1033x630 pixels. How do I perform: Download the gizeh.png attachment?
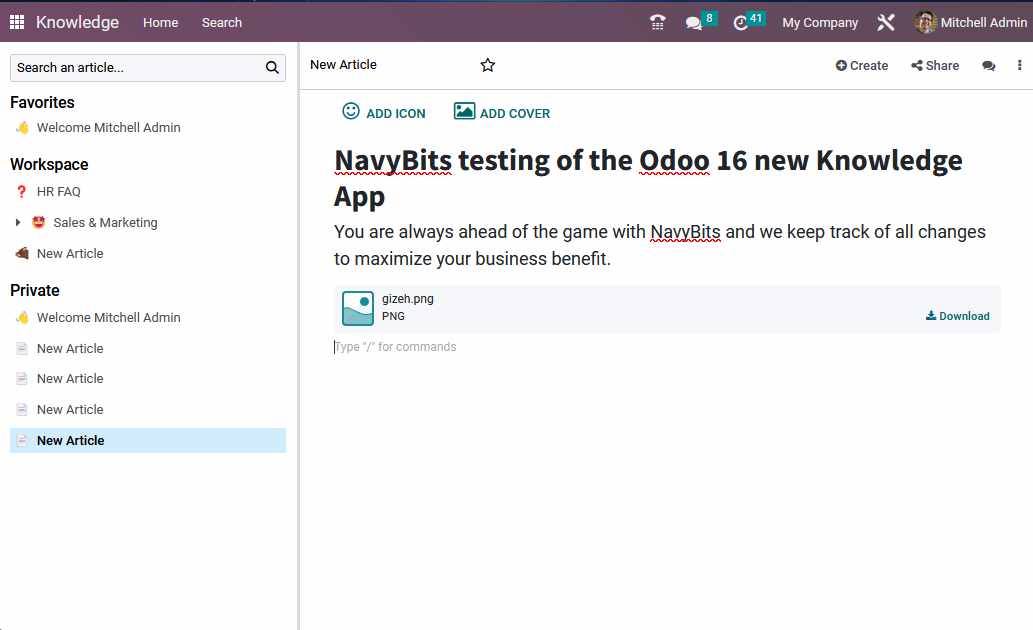click(x=957, y=316)
